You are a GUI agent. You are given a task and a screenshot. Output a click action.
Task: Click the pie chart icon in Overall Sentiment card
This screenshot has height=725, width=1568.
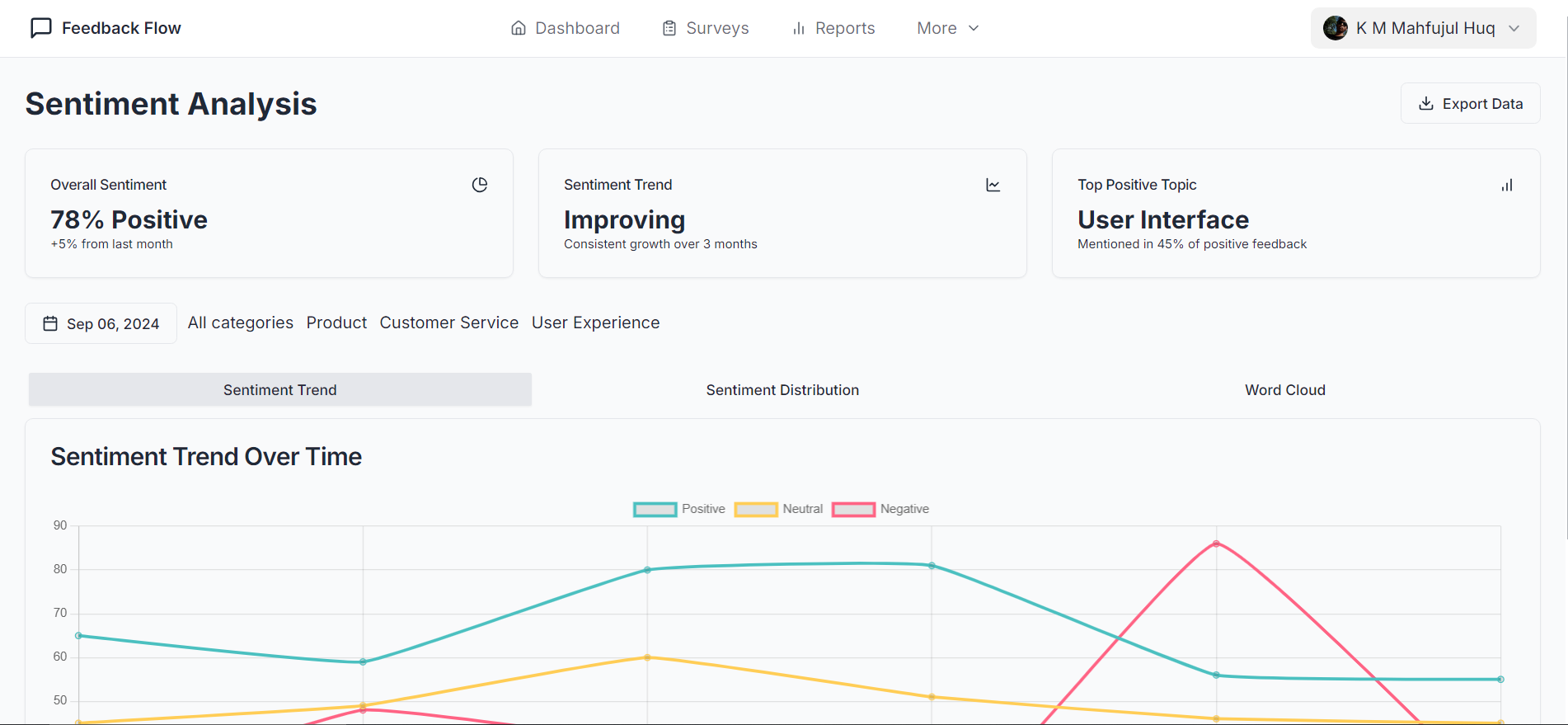tap(480, 185)
